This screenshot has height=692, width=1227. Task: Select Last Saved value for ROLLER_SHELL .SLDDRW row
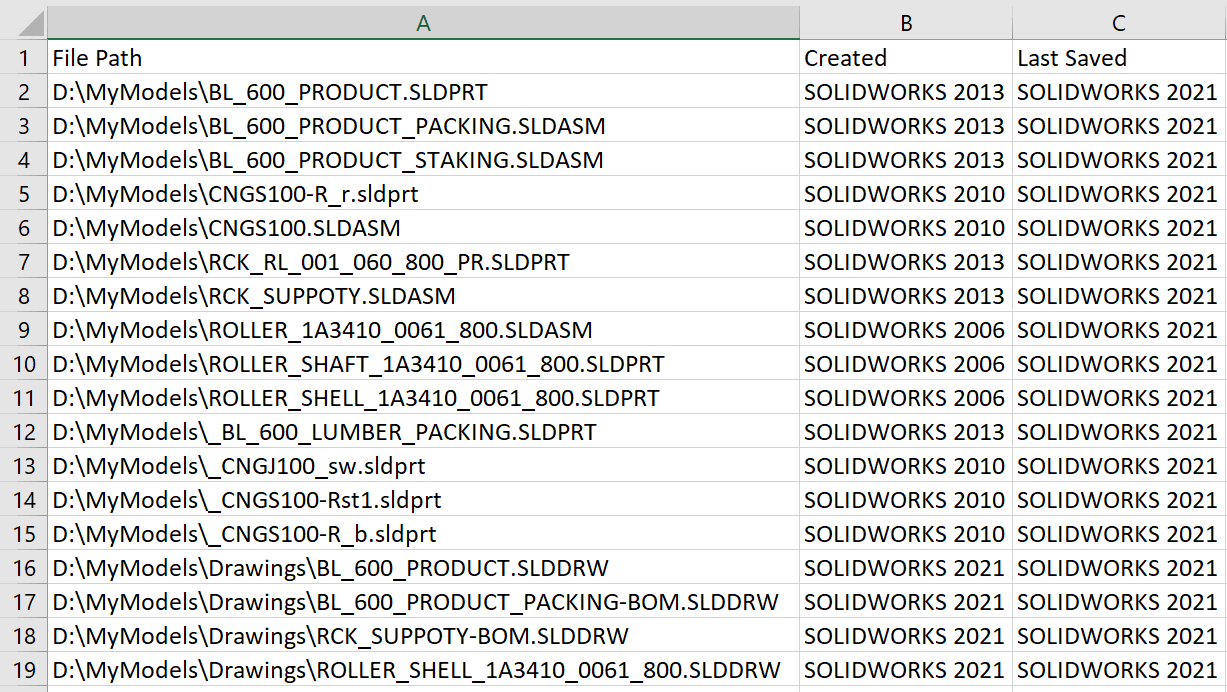[x=1119, y=670]
